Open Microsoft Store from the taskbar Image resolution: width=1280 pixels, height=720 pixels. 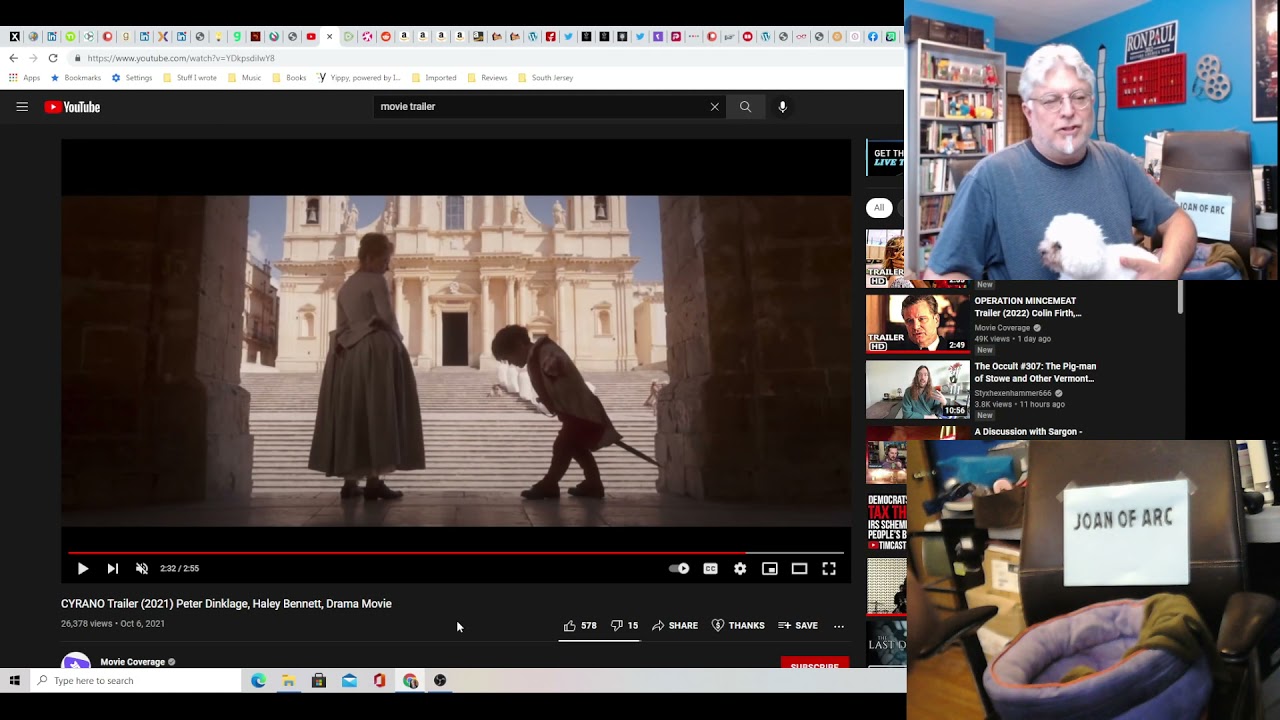coord(319,681)
